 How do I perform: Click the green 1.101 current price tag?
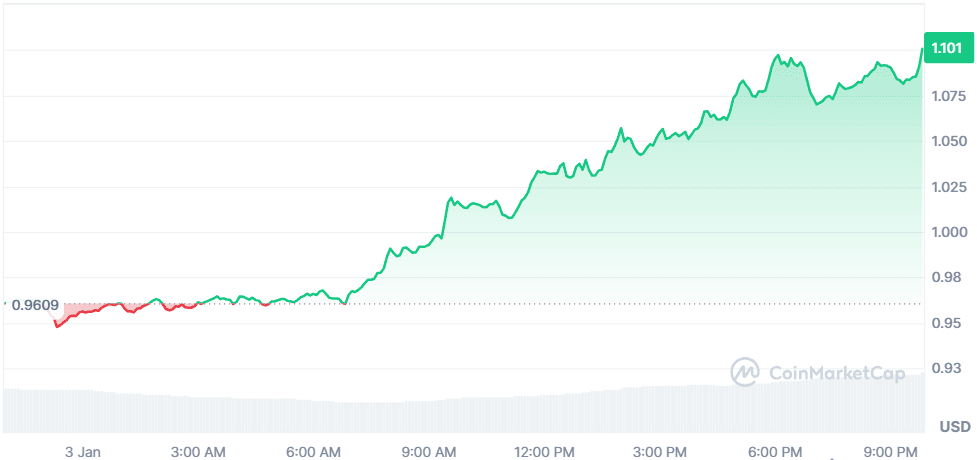947,49
